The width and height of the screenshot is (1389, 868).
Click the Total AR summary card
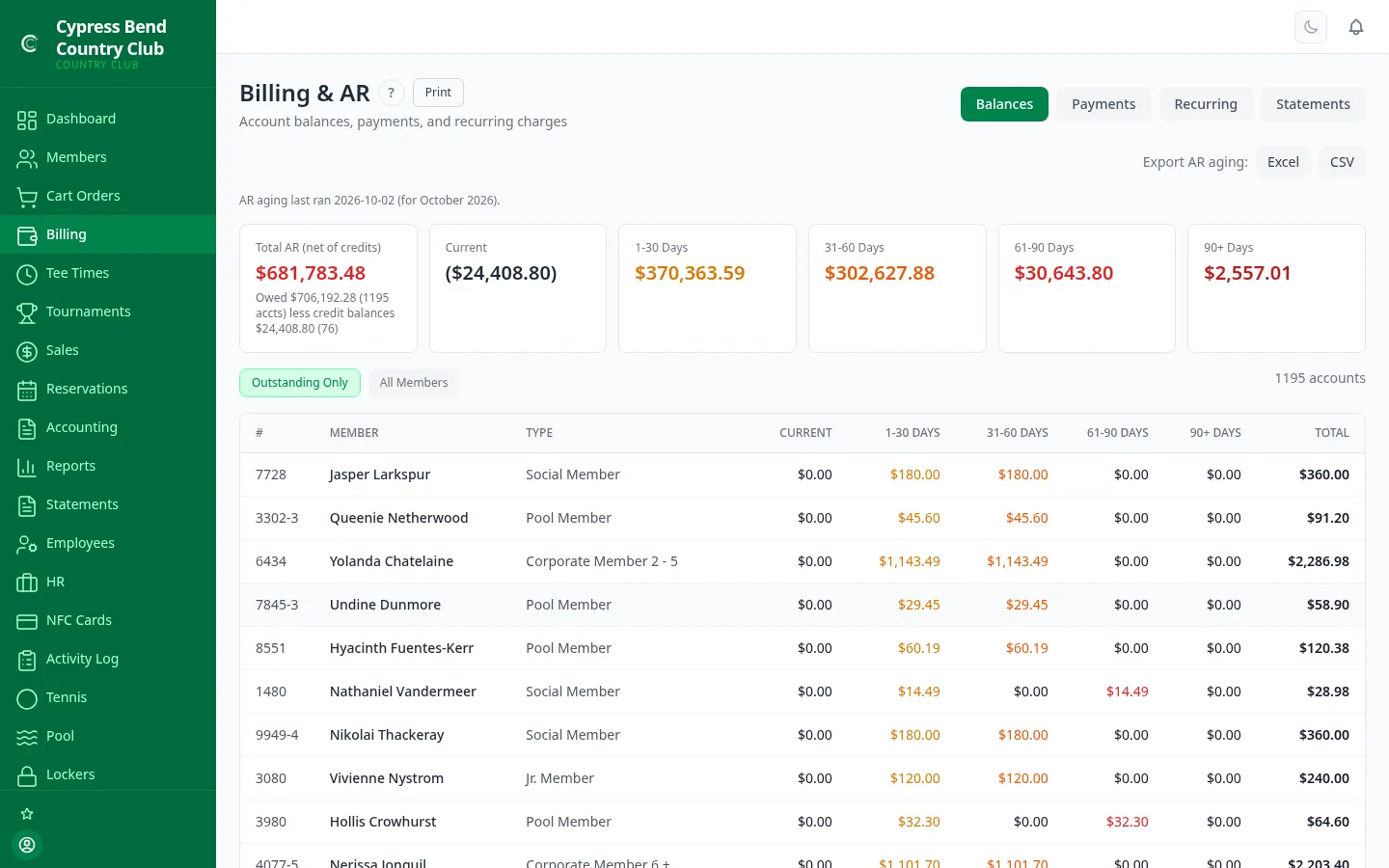coord(328,288)
